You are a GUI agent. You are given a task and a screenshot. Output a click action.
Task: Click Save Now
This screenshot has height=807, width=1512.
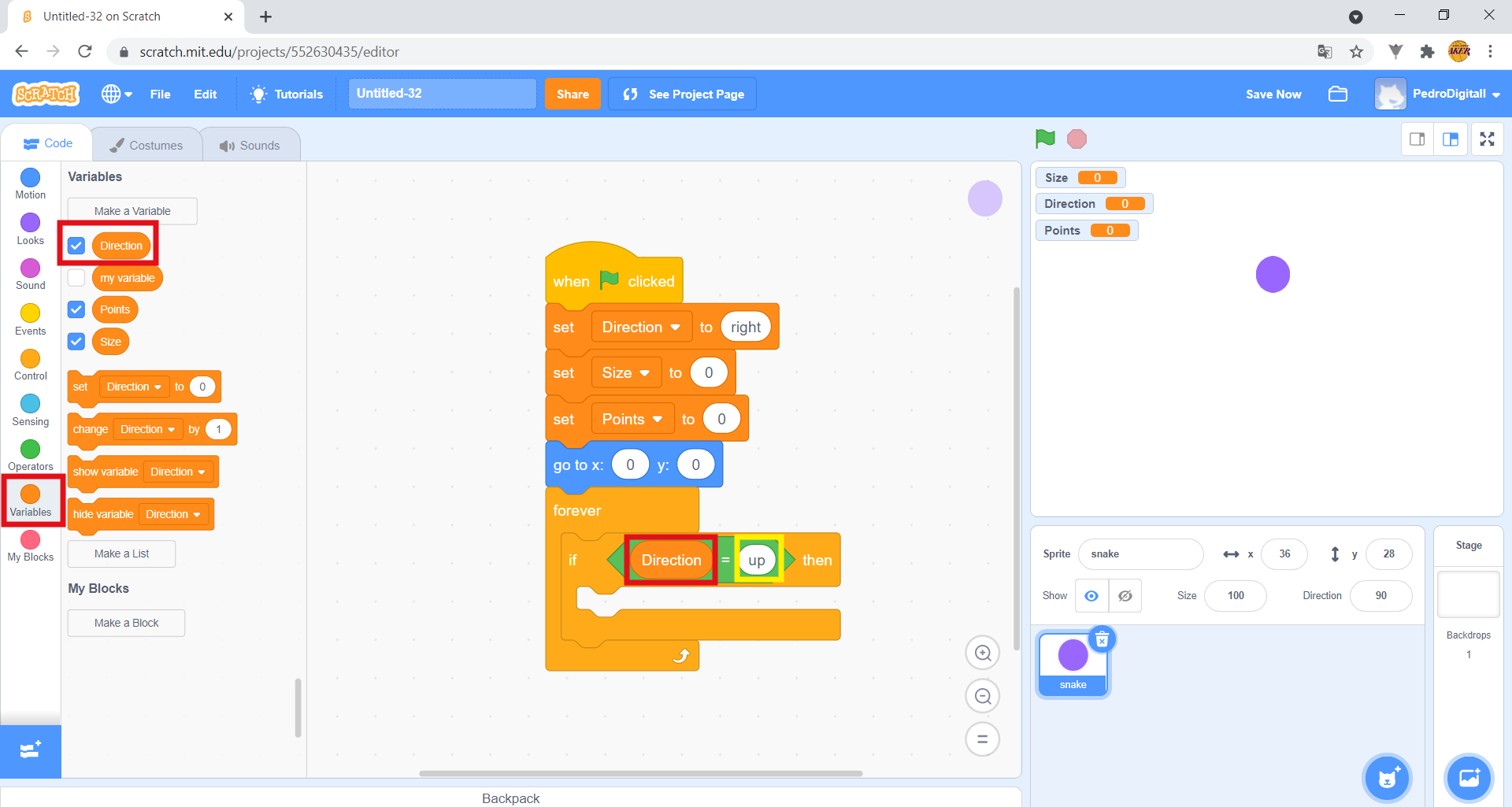[1273, 94]
